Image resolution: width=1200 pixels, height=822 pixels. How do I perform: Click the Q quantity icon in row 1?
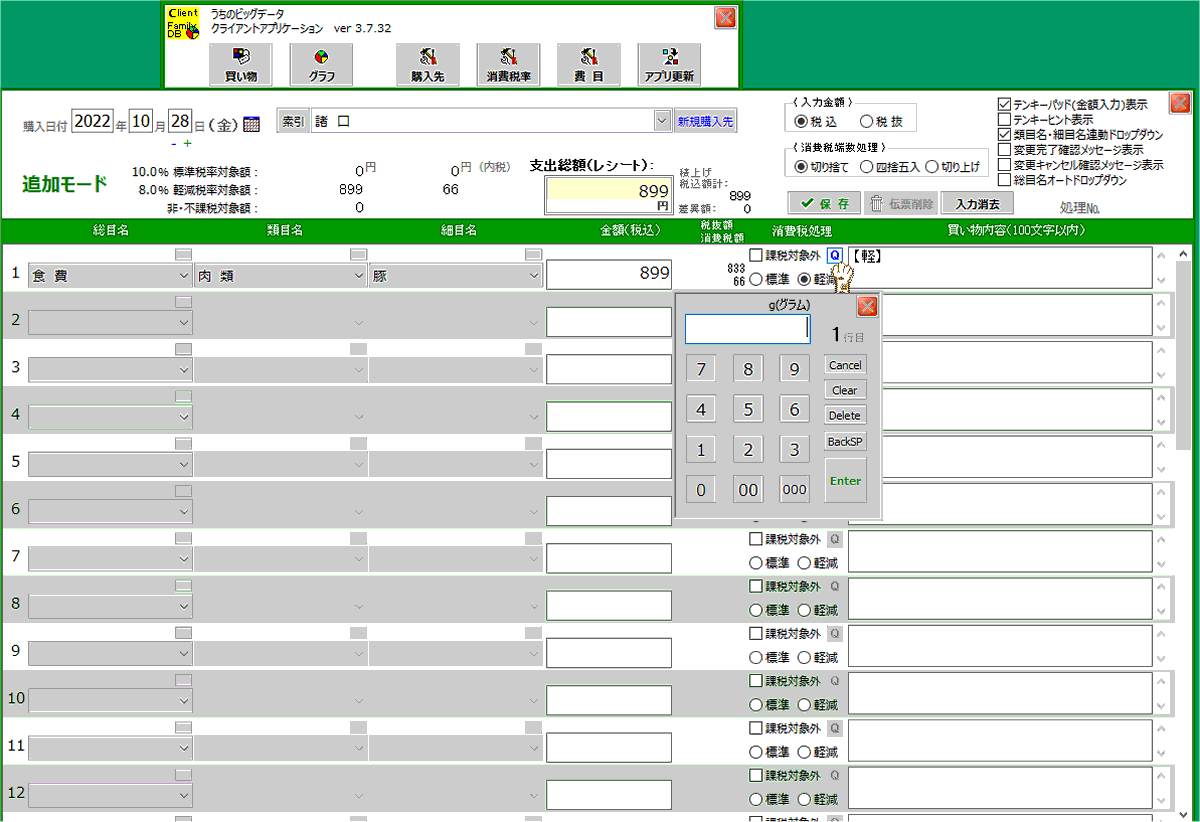coord(835,256)
